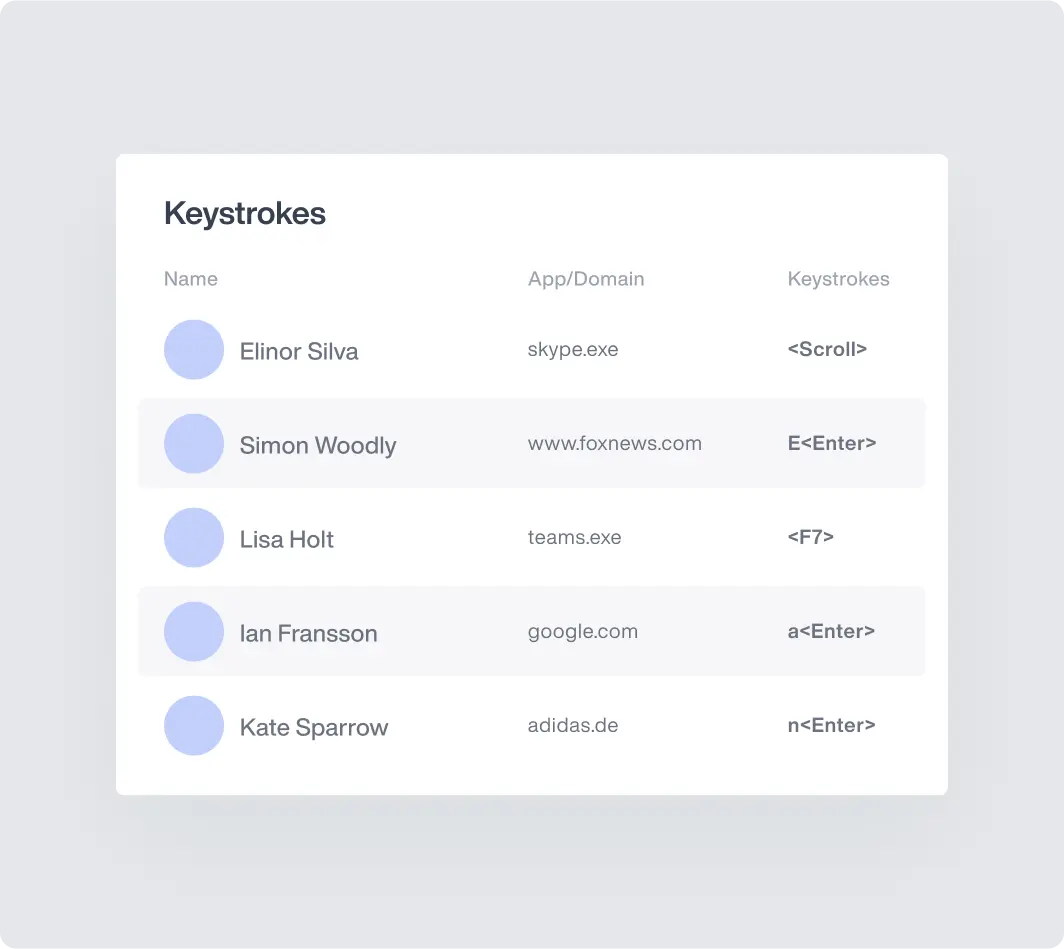The height and width of the screenshot is (949, 1064).
Task: Select the <Scroll> keystroke value
Action: click(x=827, y=349)
